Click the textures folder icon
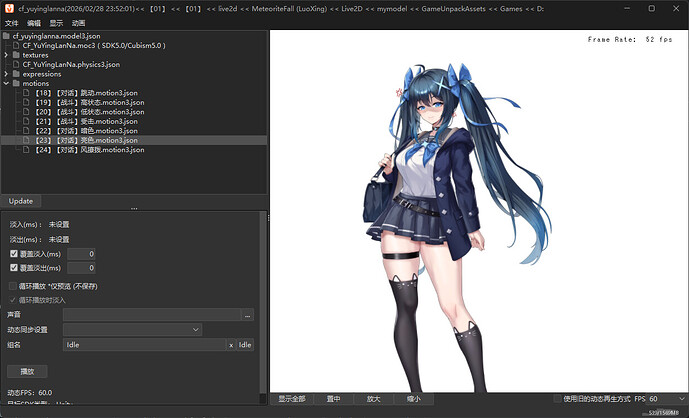This screenshot has width=689, height=418. [x=15, y=55]
